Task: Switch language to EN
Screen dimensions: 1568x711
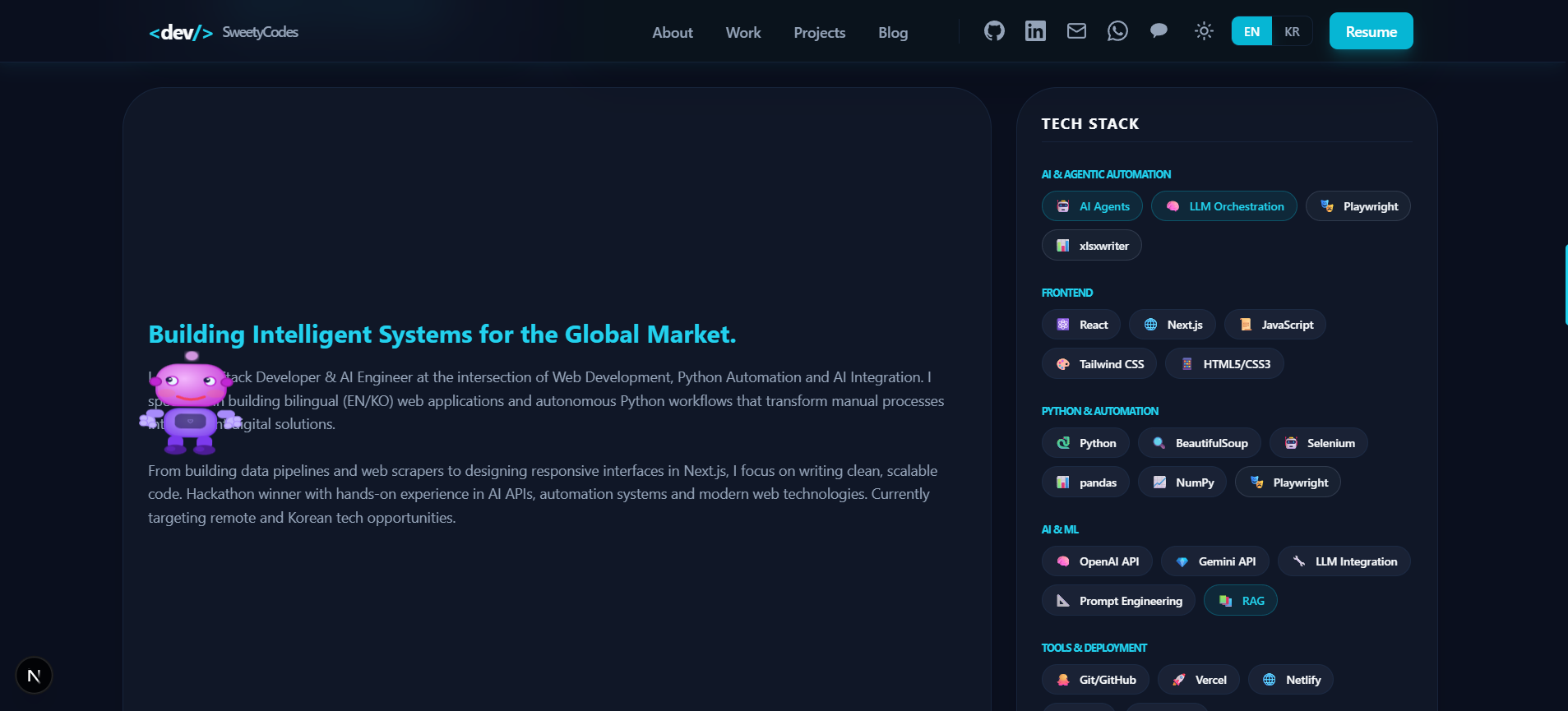Action: (1251, 31)
